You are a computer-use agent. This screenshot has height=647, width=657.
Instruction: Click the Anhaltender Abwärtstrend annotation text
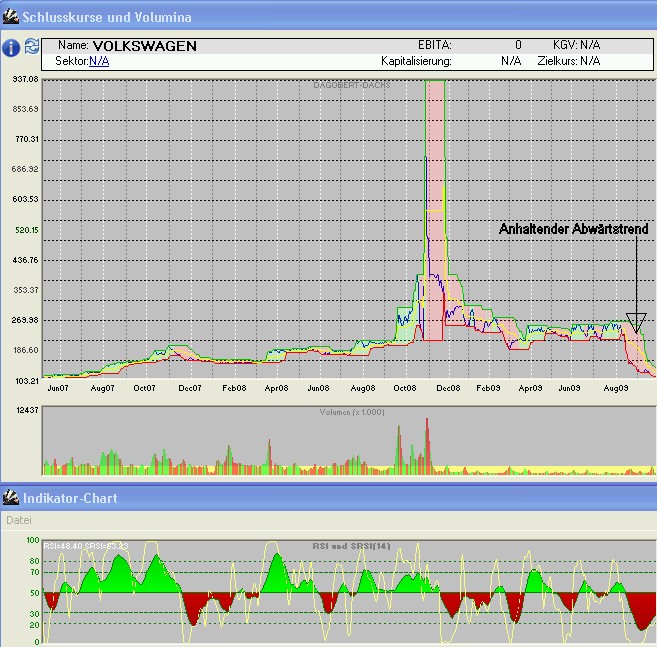(573, 229)
